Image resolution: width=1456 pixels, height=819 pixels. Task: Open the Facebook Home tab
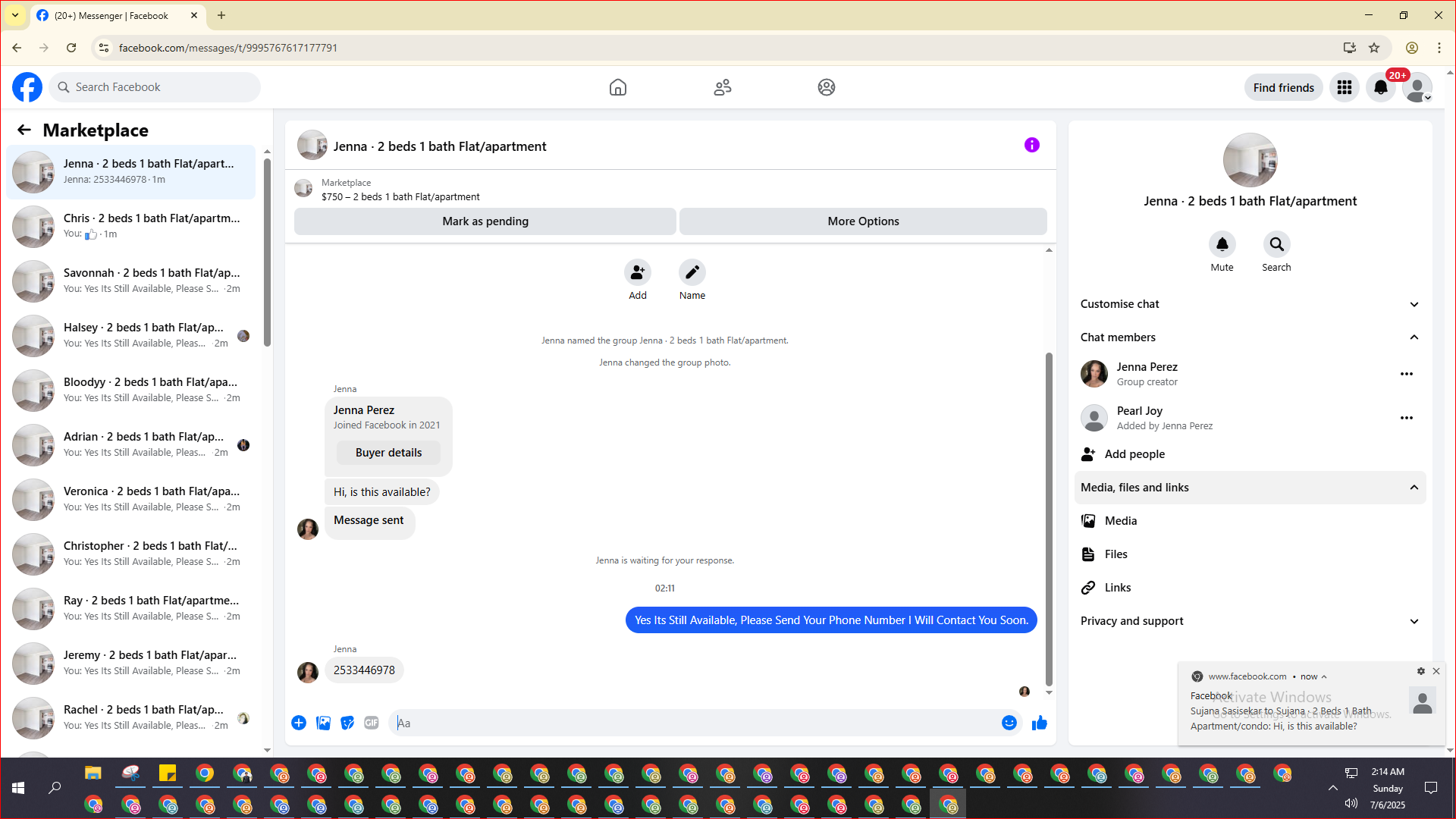(x=617, y=87)
